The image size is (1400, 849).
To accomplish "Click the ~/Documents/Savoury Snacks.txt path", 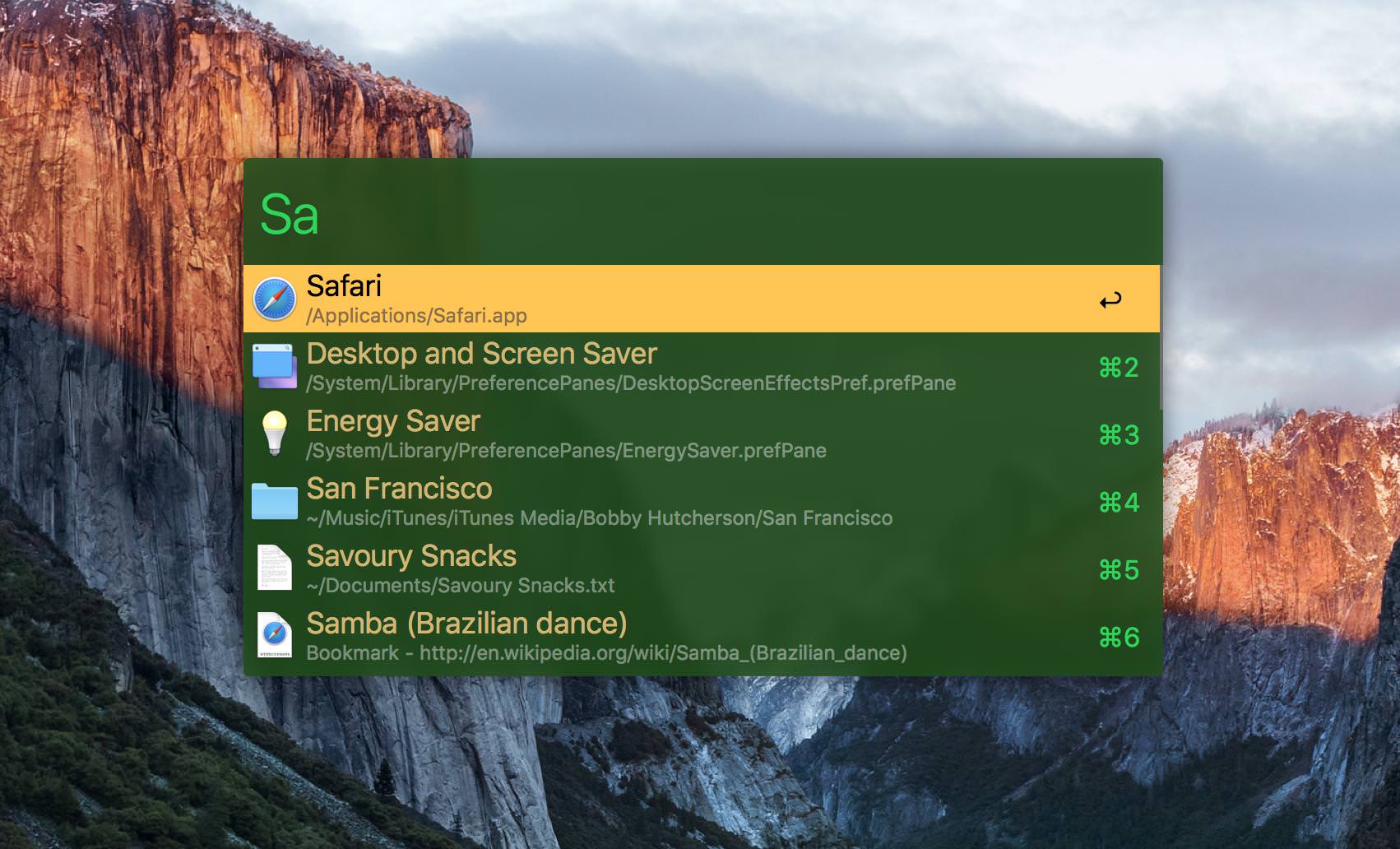I will tap(461, 586).
